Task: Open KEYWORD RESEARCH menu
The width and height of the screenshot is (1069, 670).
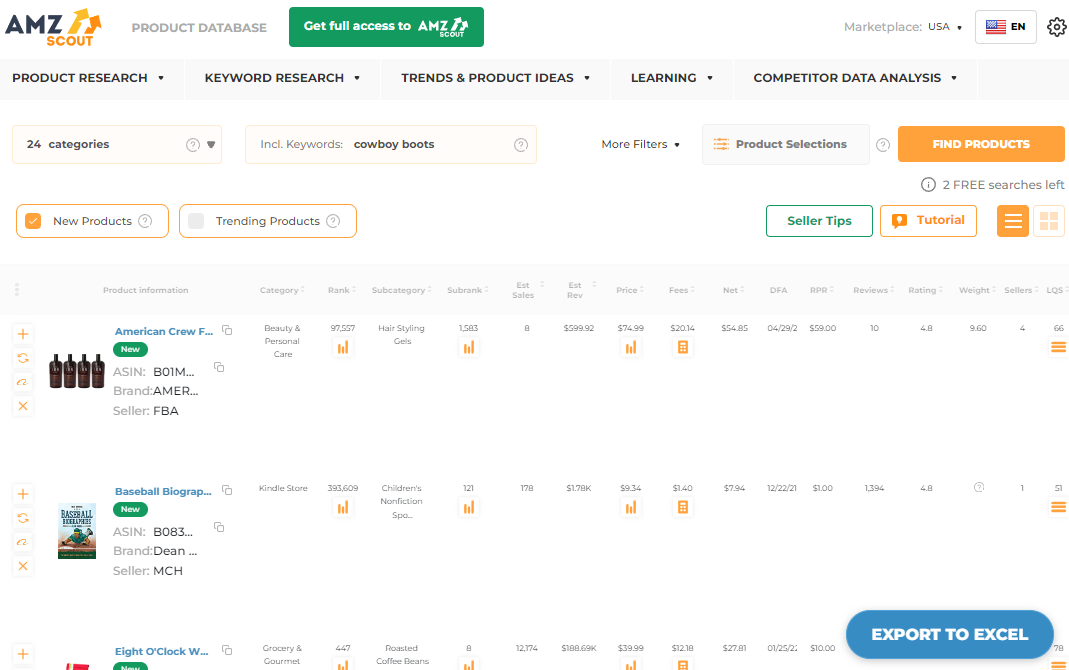Action: (282, 78)
